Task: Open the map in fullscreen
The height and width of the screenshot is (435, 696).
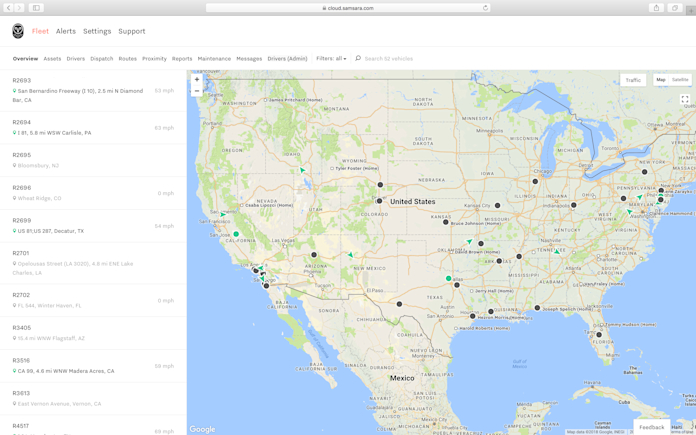Action: (685, 99)
